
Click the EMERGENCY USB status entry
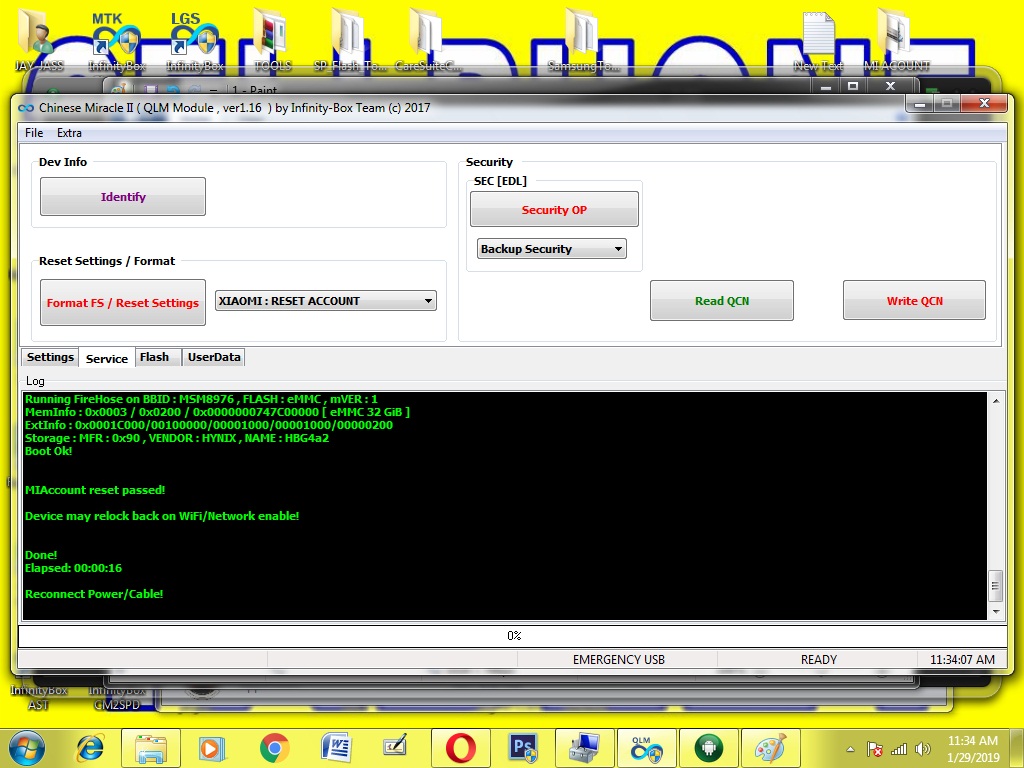(618, 660)
